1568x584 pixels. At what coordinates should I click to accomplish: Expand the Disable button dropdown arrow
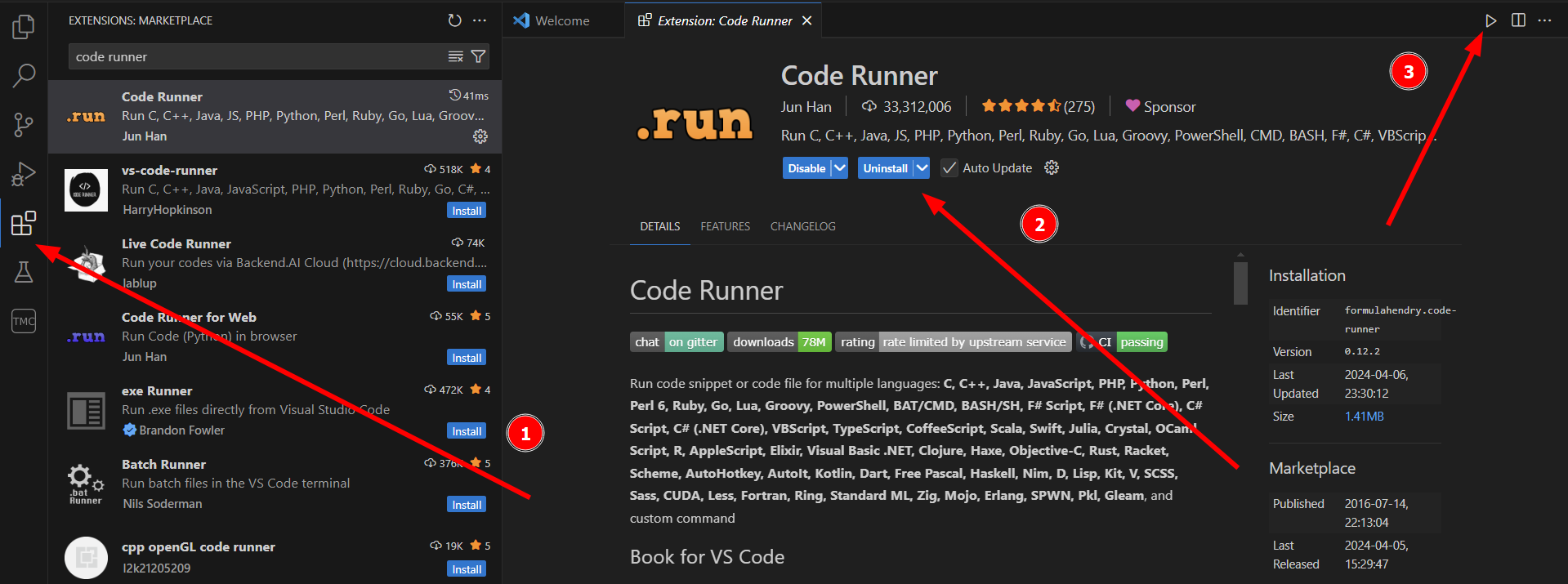pyautogui.click(x=839, y=168)
